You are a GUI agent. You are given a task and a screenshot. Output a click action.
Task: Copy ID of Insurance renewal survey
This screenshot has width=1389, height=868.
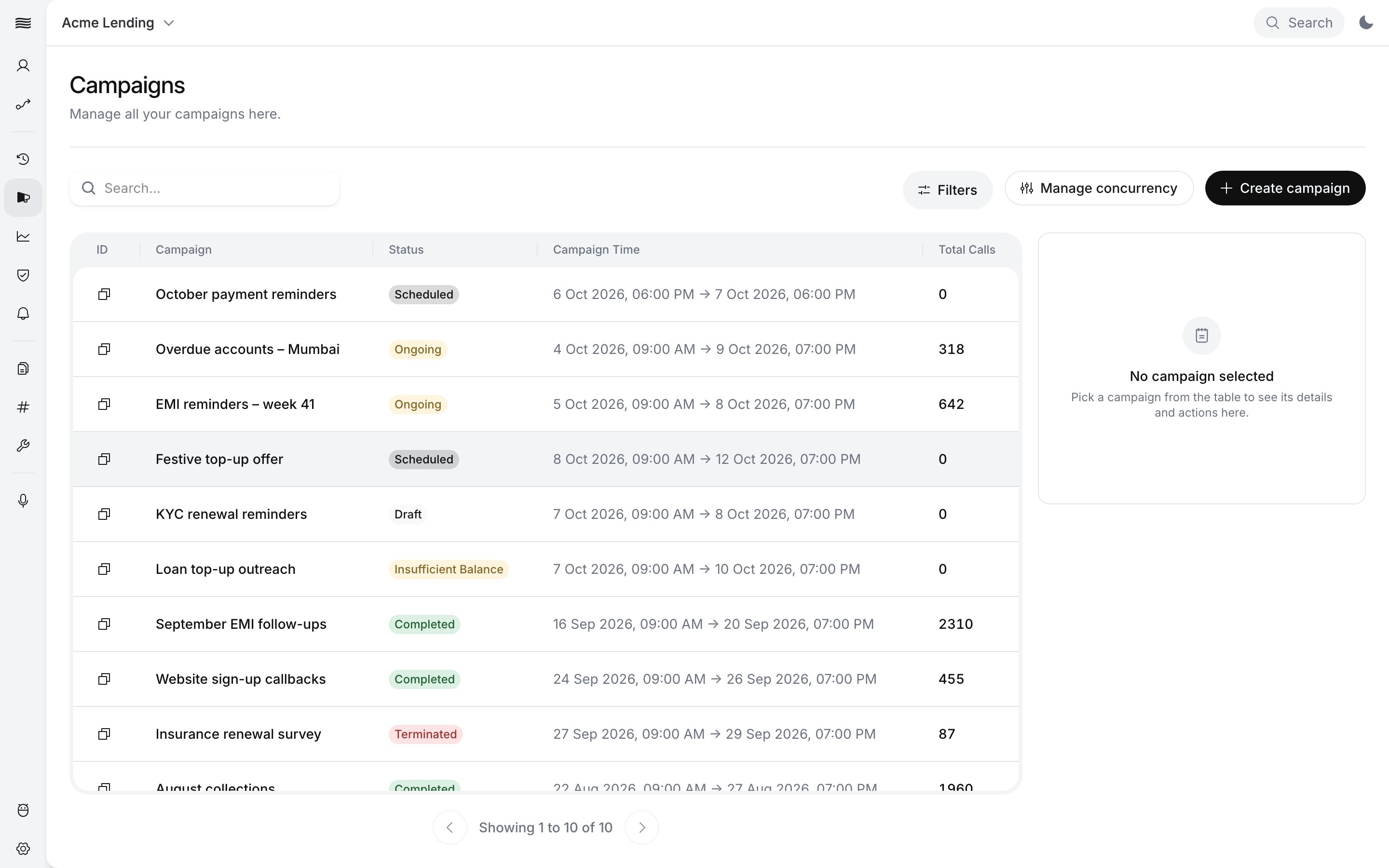(x=104, y=734)
